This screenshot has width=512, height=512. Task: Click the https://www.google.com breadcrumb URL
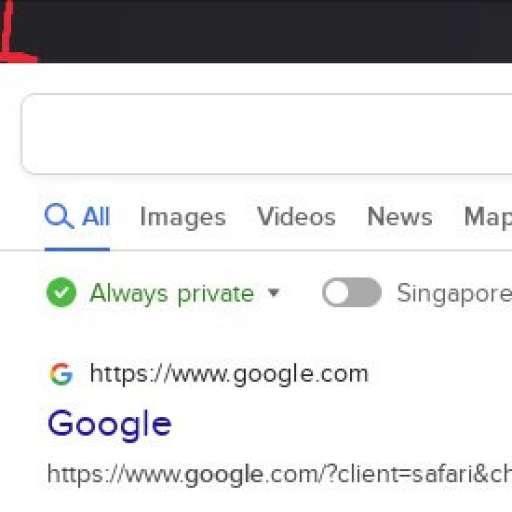click(229, 374)
